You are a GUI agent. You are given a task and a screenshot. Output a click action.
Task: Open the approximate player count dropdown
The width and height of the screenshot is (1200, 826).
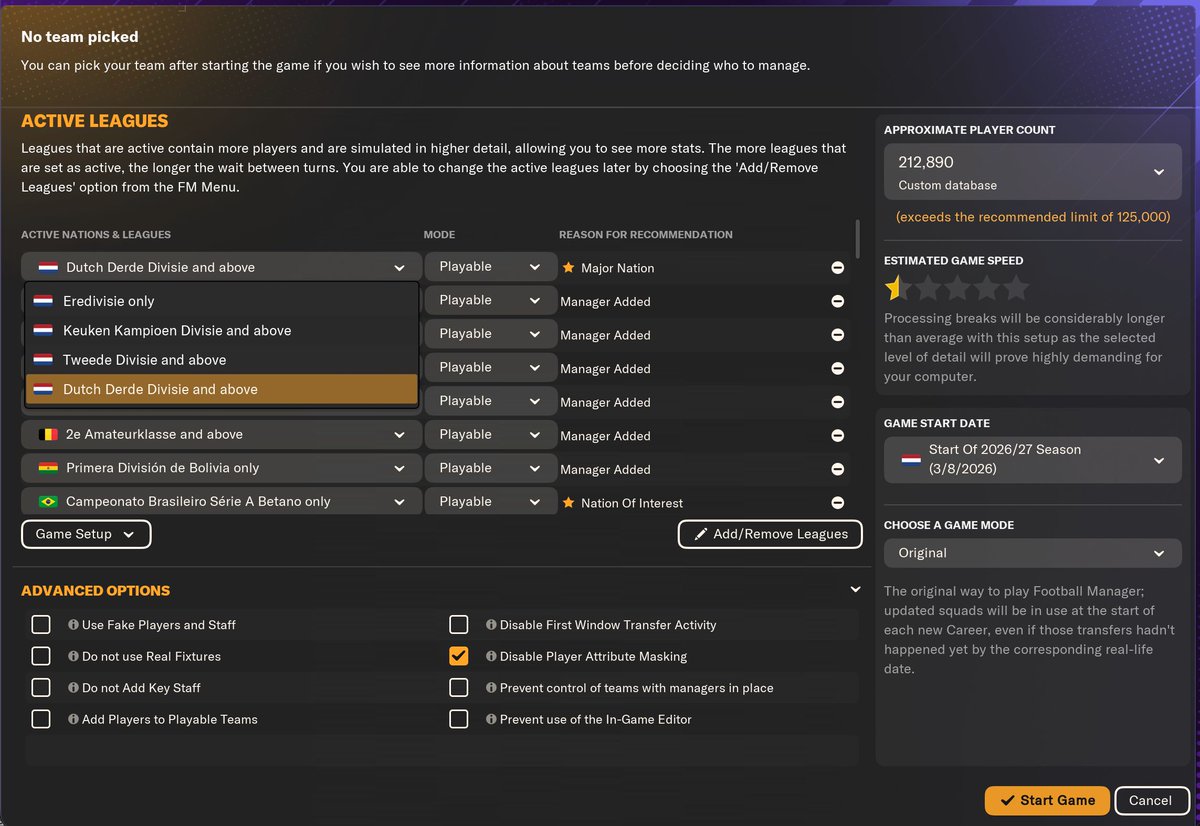pyautogui.click(x=1033, y=172)
